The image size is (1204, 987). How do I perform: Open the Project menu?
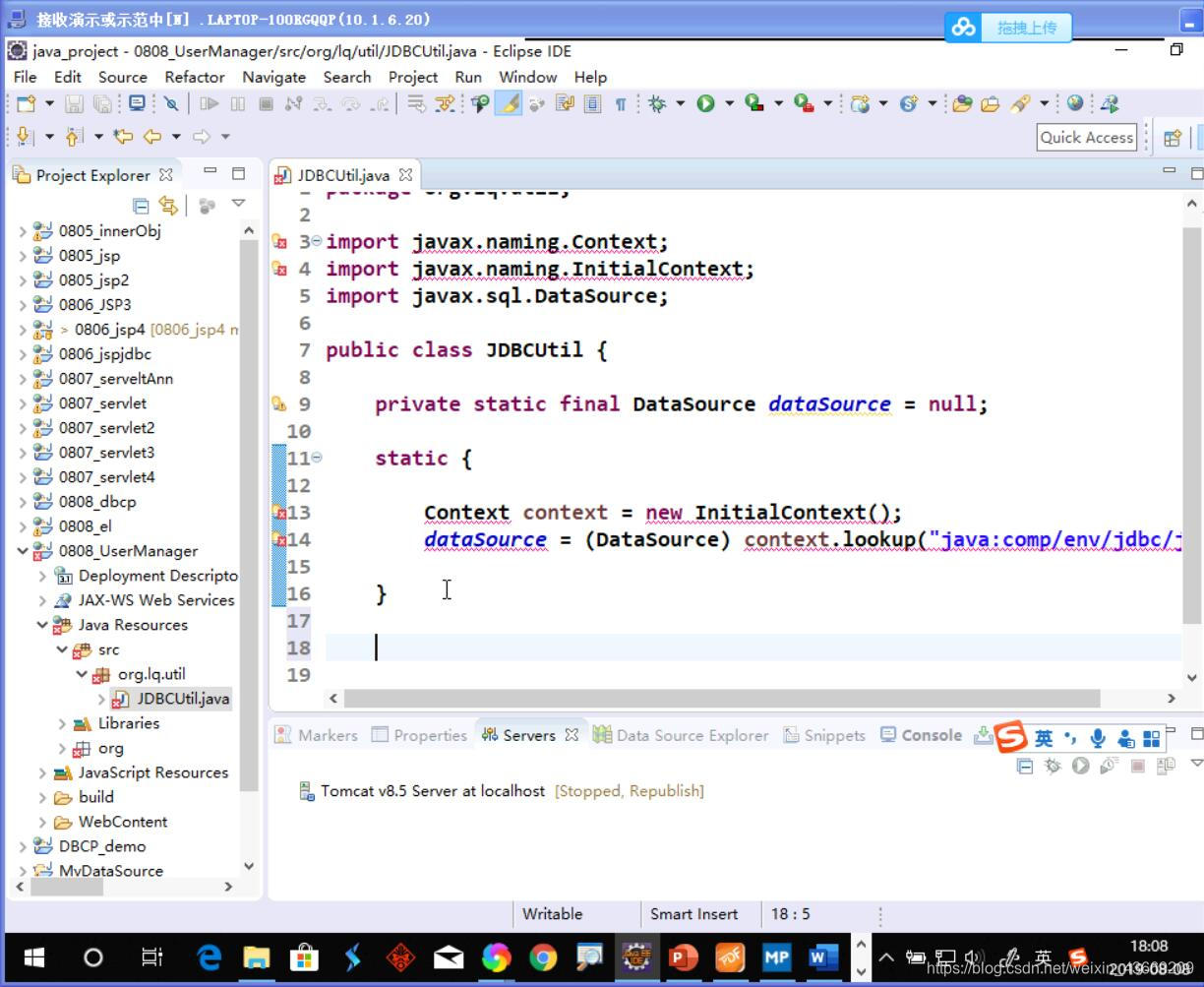(x=413, y=77)
